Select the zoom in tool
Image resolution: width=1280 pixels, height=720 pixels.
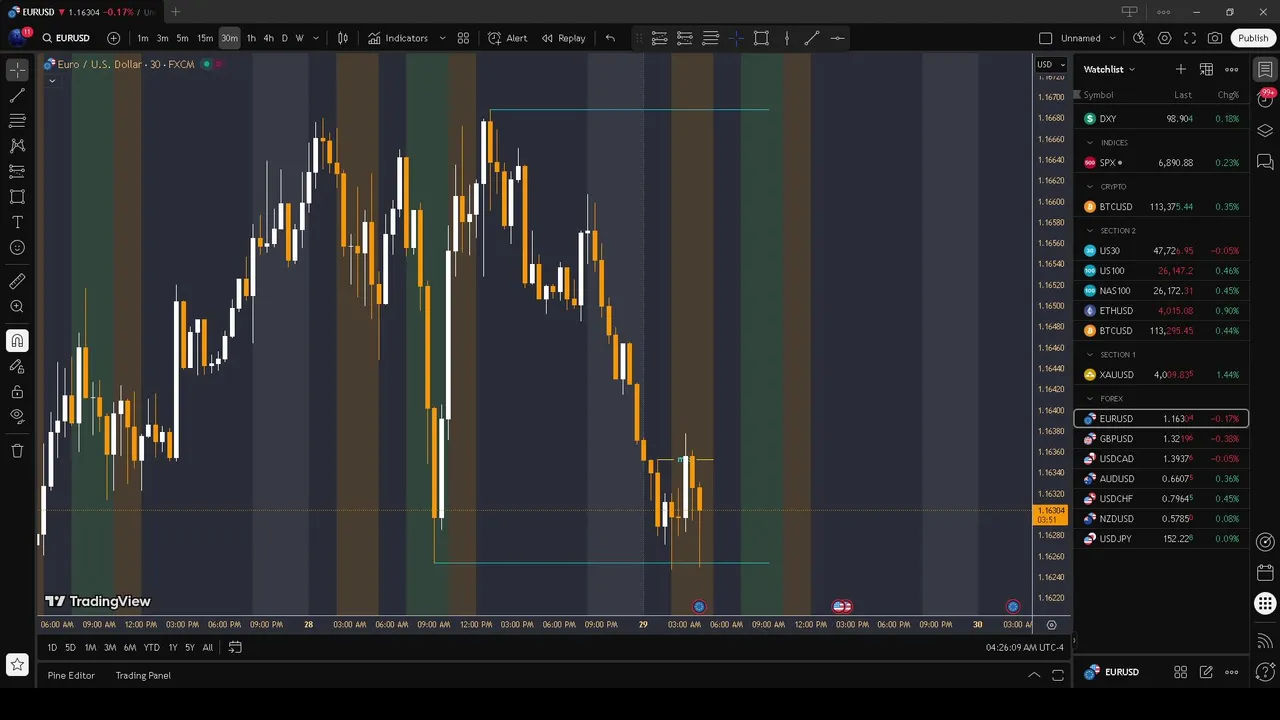click(x=17, y=307)
